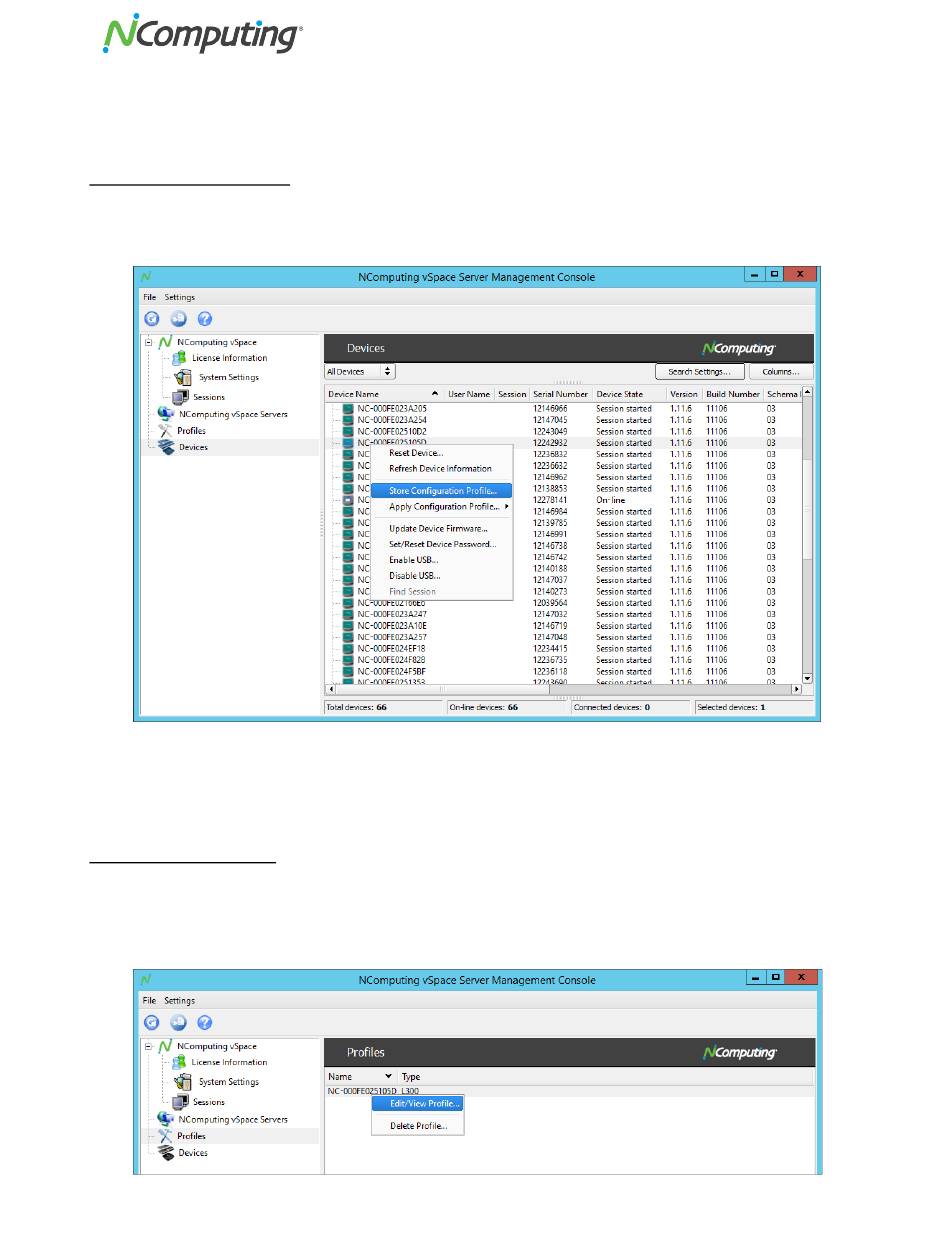The height and width of the screenshot is (1248, 950).
Task: Choose Delete Profile in the Profiles context menu
Action: [x=419, y=1126]
